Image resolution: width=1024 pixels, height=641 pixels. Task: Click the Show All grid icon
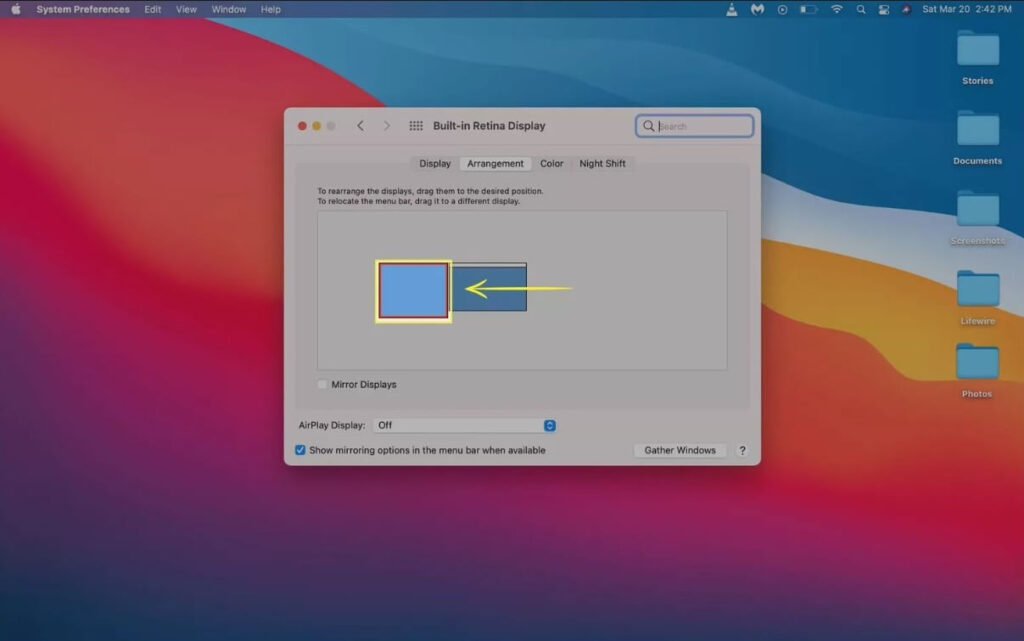416,126
